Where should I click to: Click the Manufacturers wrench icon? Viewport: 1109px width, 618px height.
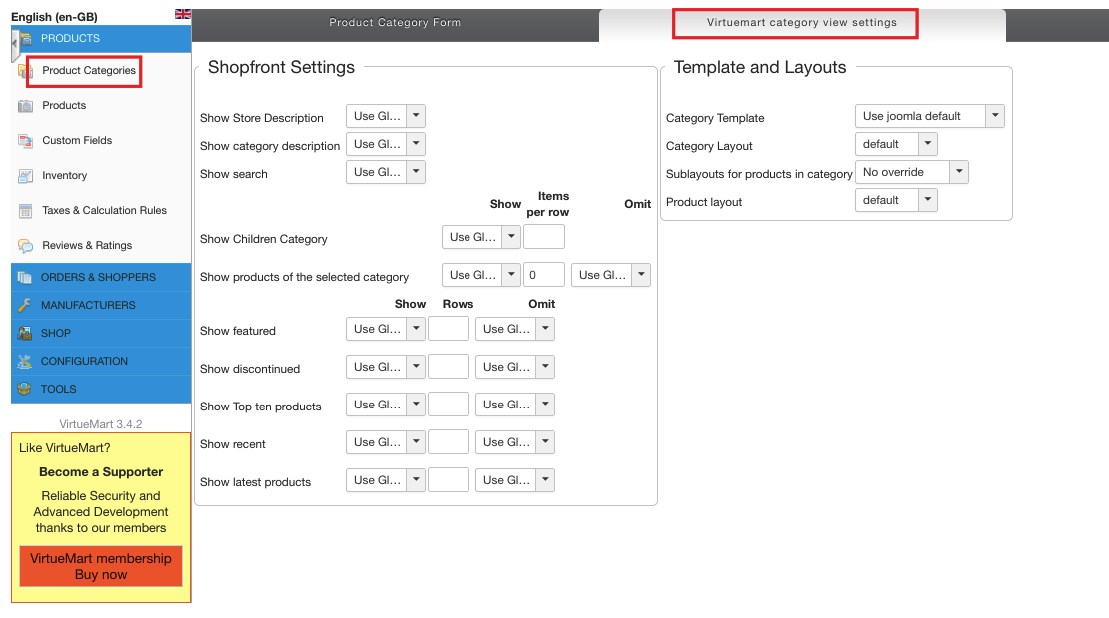(x=25, y=305)
